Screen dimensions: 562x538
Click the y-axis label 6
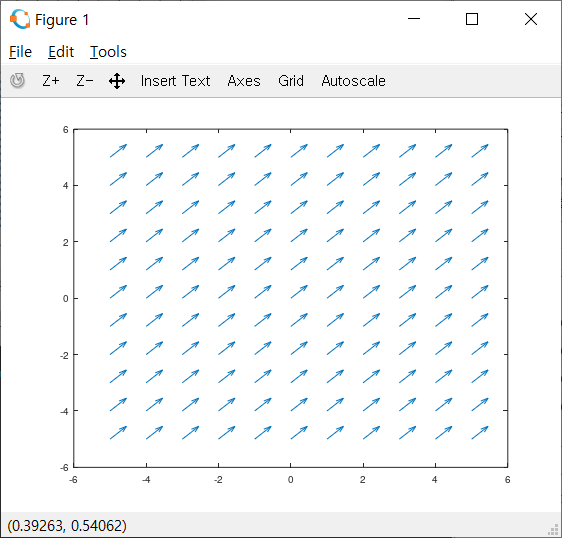click(x=66, y=130)
